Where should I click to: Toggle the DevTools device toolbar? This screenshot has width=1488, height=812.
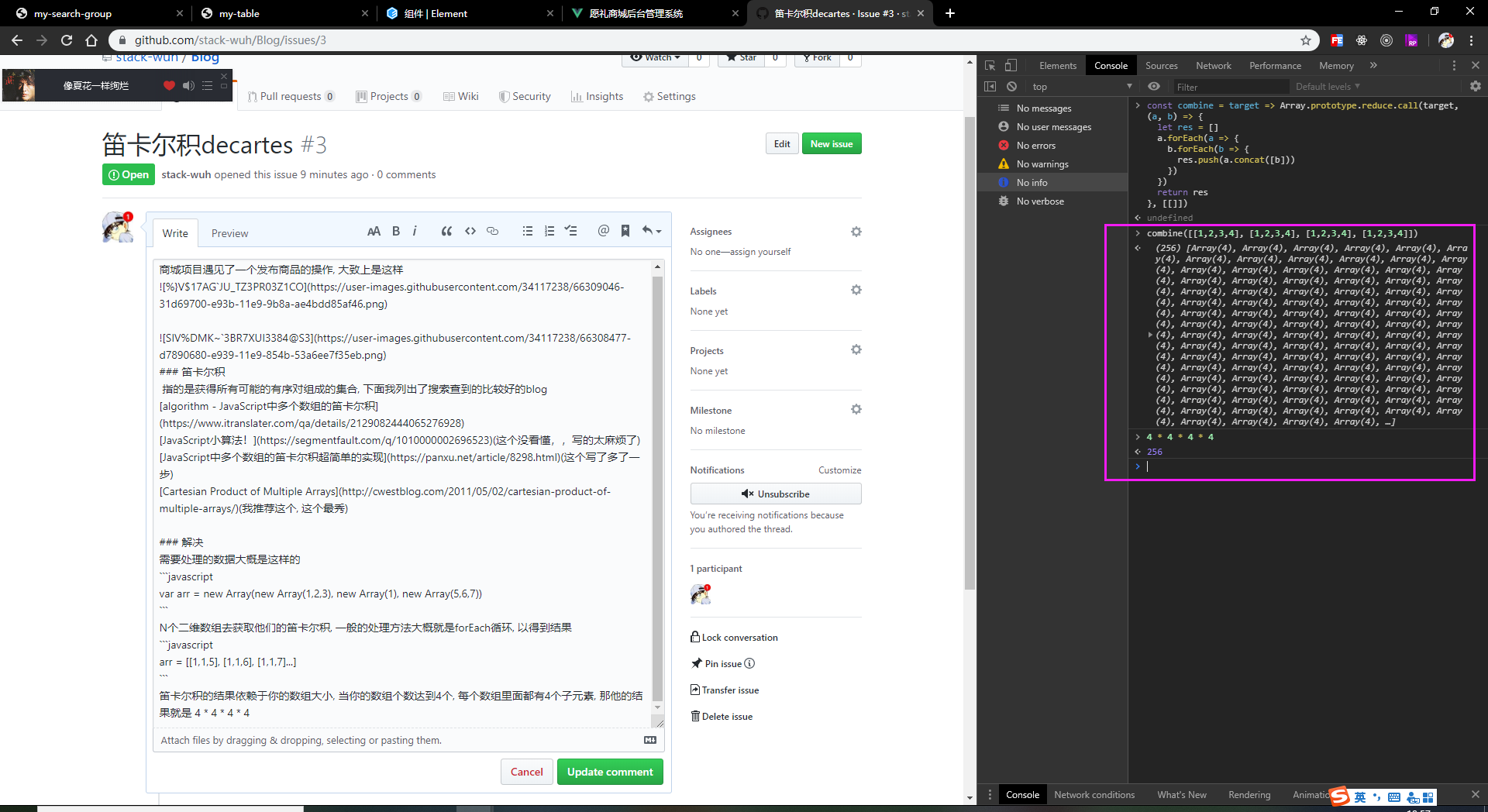click(x=1011, y=66)
